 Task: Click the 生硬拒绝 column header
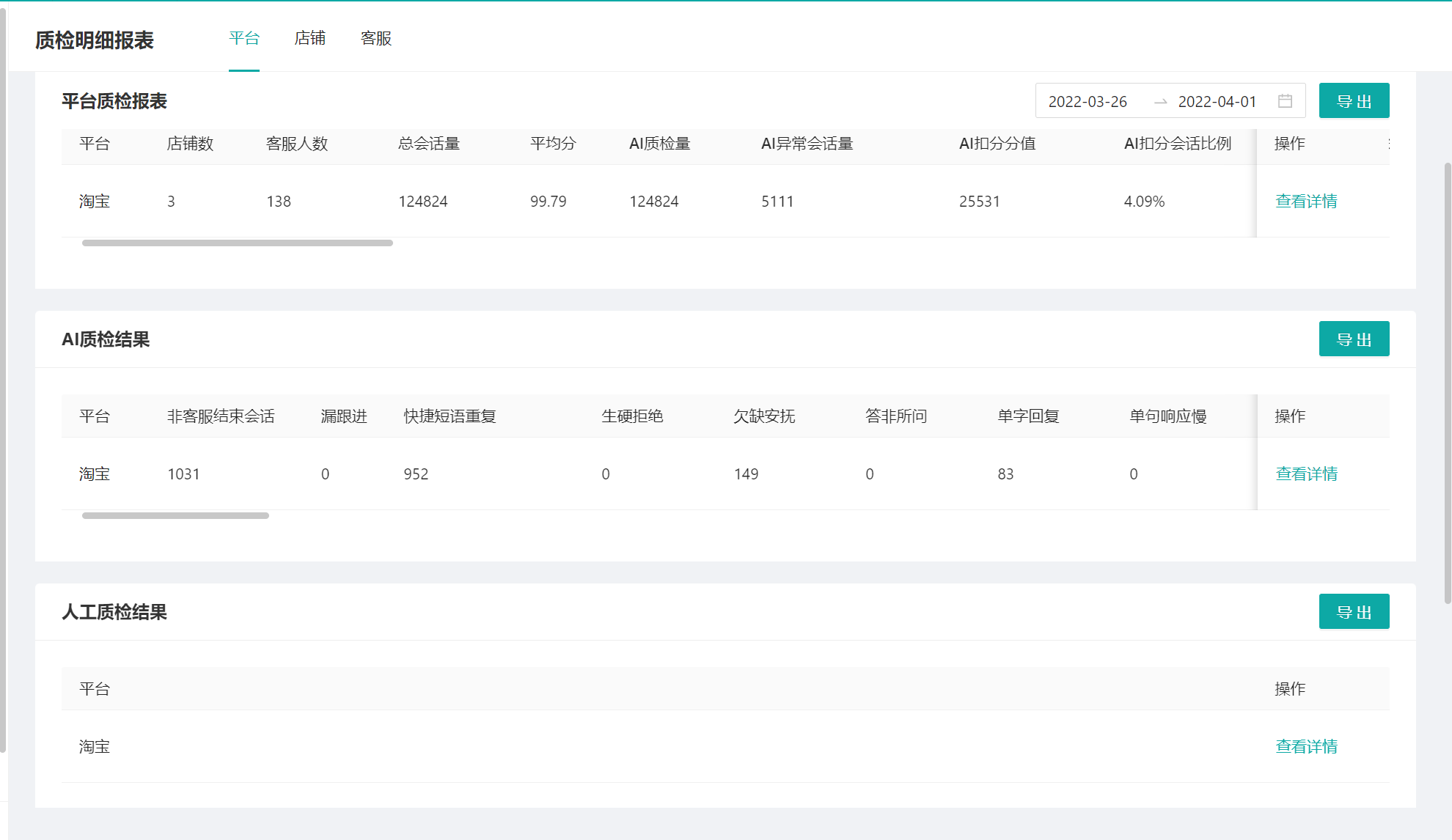point(632,416)
